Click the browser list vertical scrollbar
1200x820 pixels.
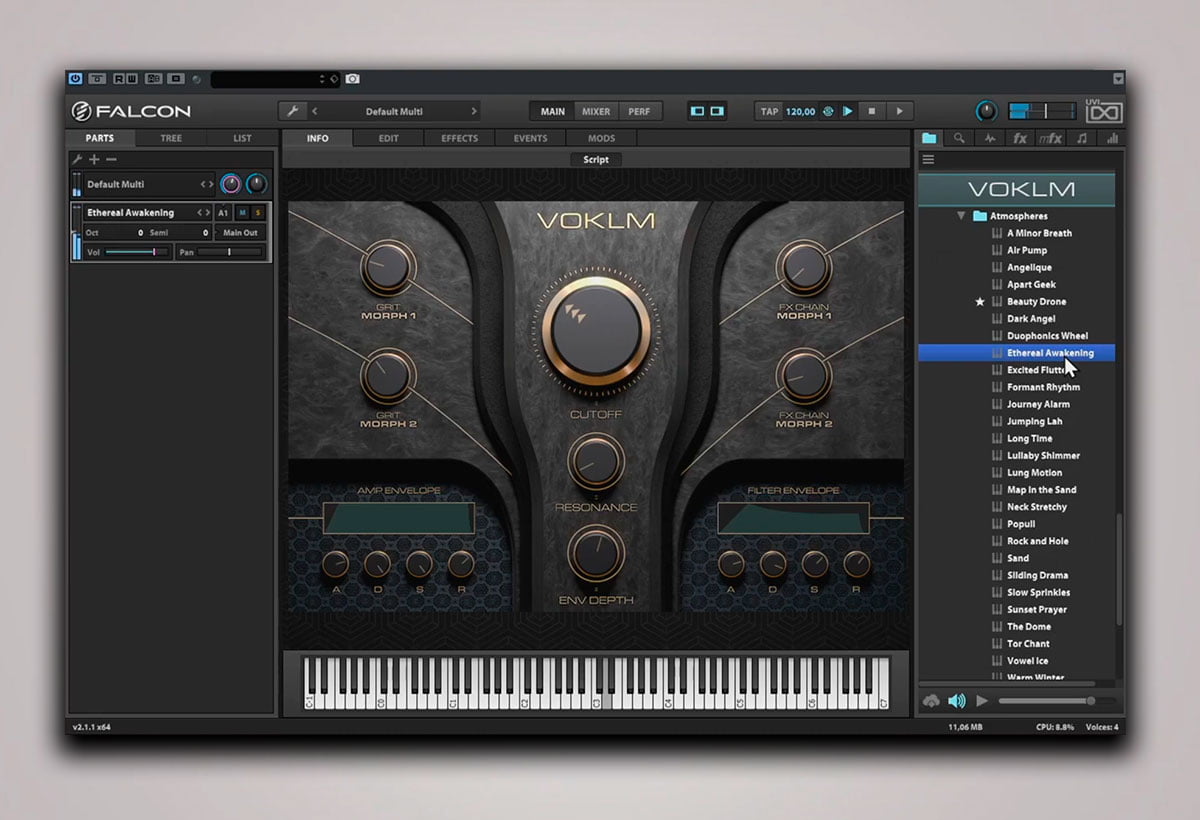[x=1119, y=570]
